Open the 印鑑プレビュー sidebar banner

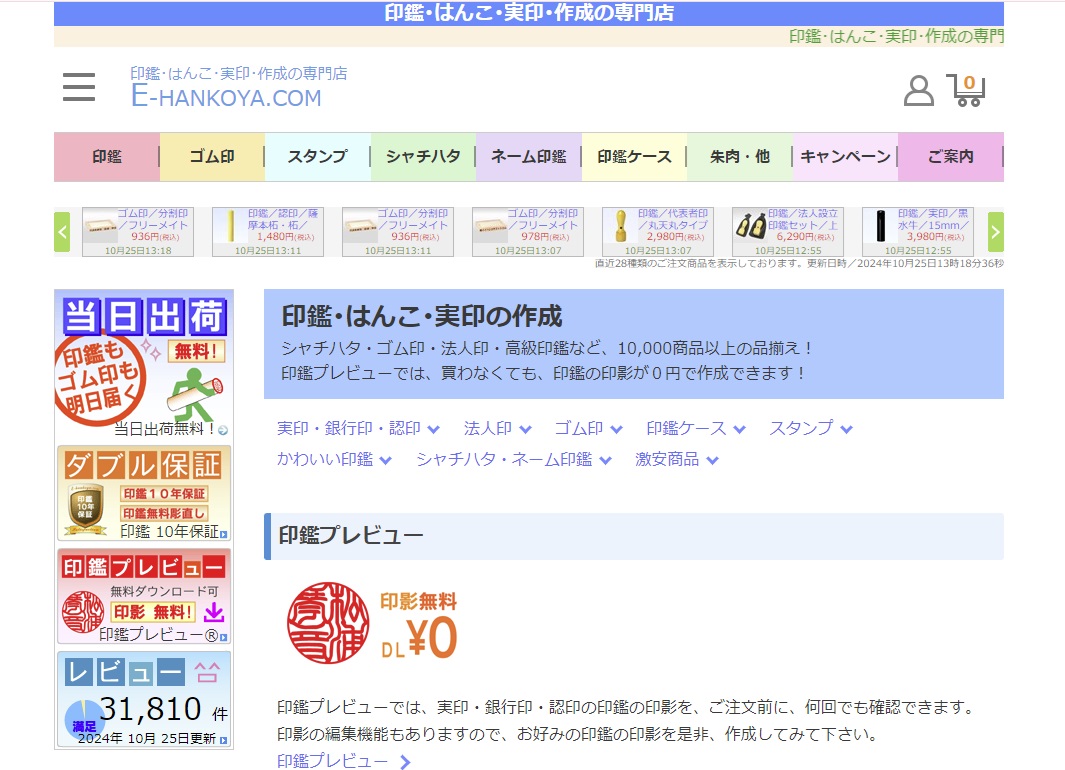point(144,596)
